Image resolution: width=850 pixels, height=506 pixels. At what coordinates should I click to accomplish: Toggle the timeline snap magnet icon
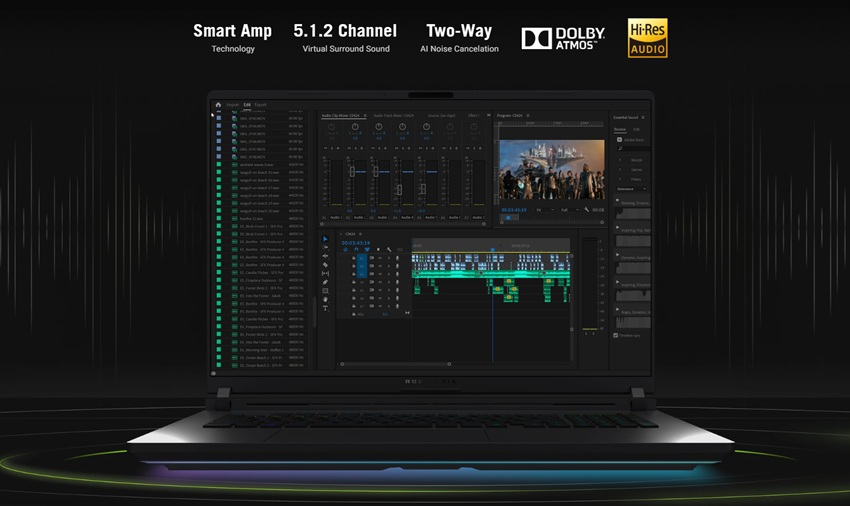point(356,249)
